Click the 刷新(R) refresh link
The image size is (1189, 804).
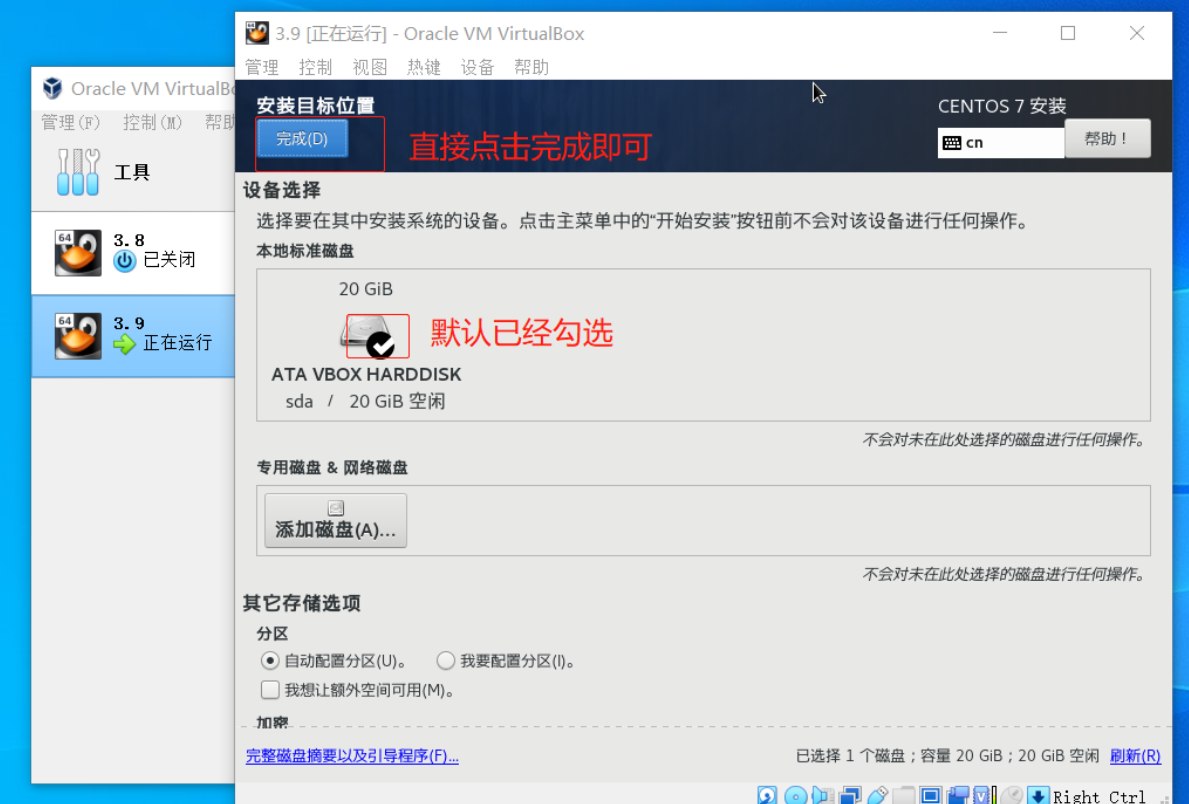click(x=1135, y=756)
